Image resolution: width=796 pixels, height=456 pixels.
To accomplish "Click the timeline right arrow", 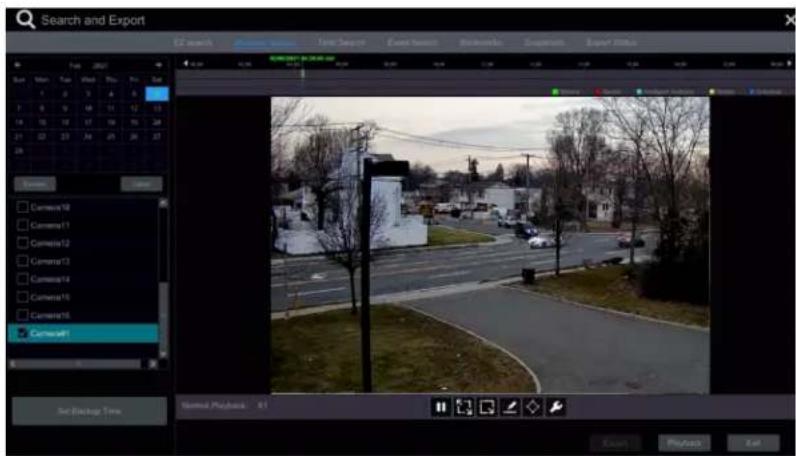I will (x=789, y=63).
